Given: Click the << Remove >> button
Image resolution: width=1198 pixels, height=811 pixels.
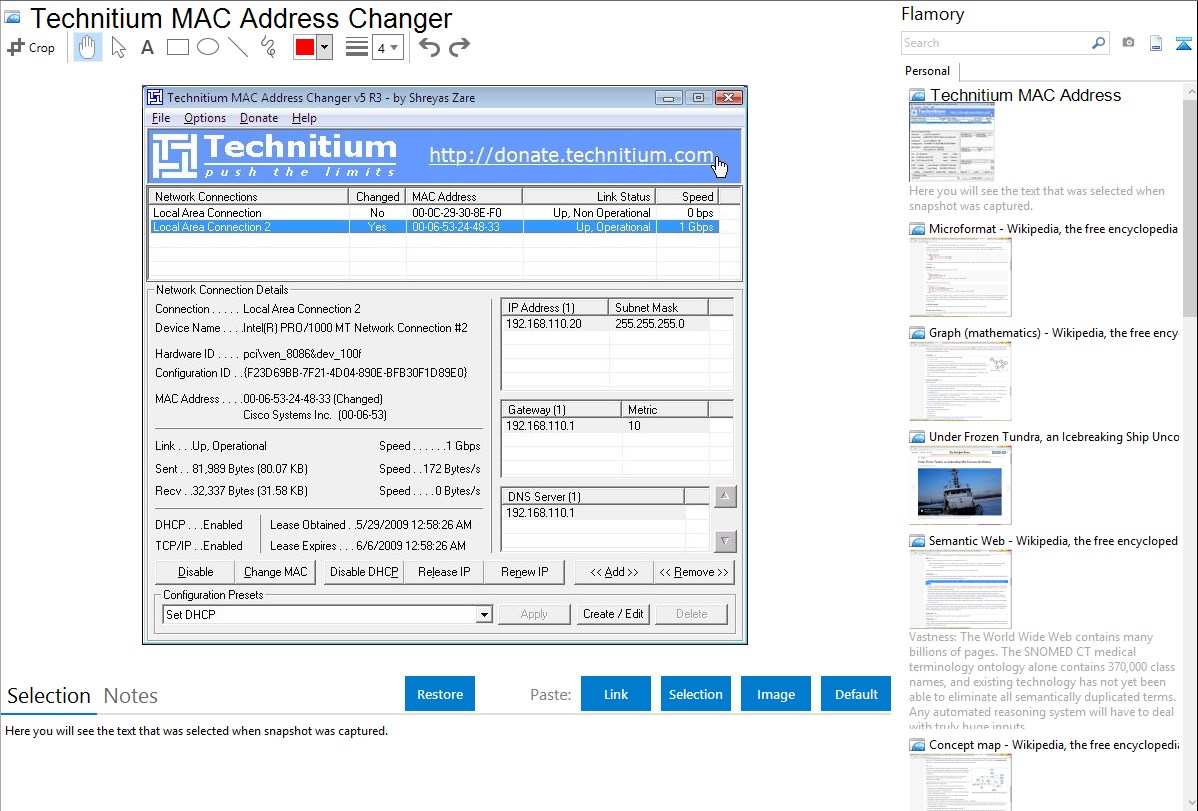Looking at the screenshot, I should [694, 572].
